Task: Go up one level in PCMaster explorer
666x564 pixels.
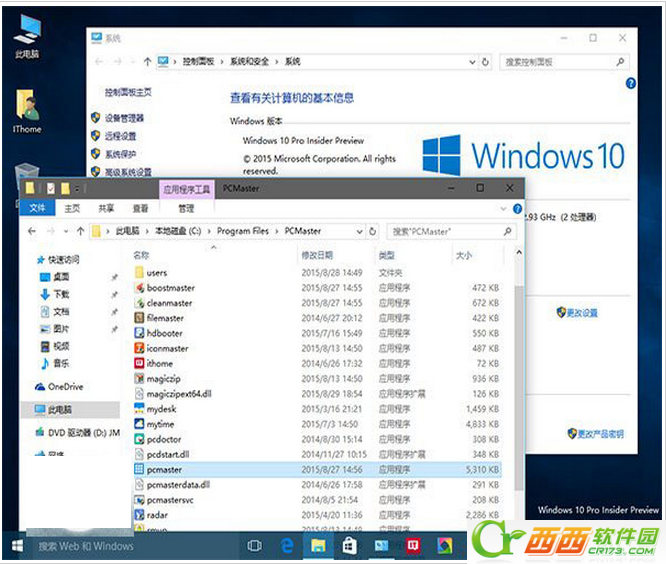Action: tap(81, 231)
